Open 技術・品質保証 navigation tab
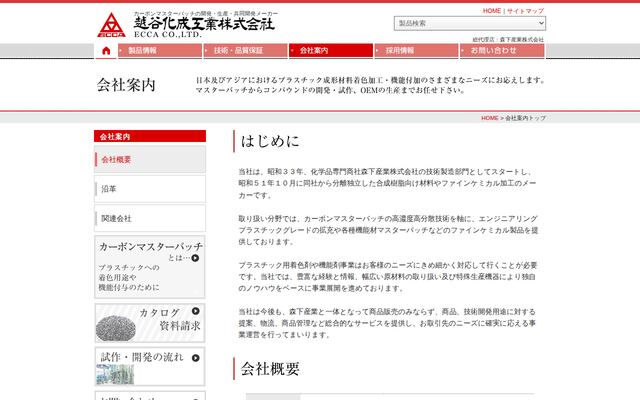Image resolution: width=640 pixels, height=400 pixels. click(246, 51)
